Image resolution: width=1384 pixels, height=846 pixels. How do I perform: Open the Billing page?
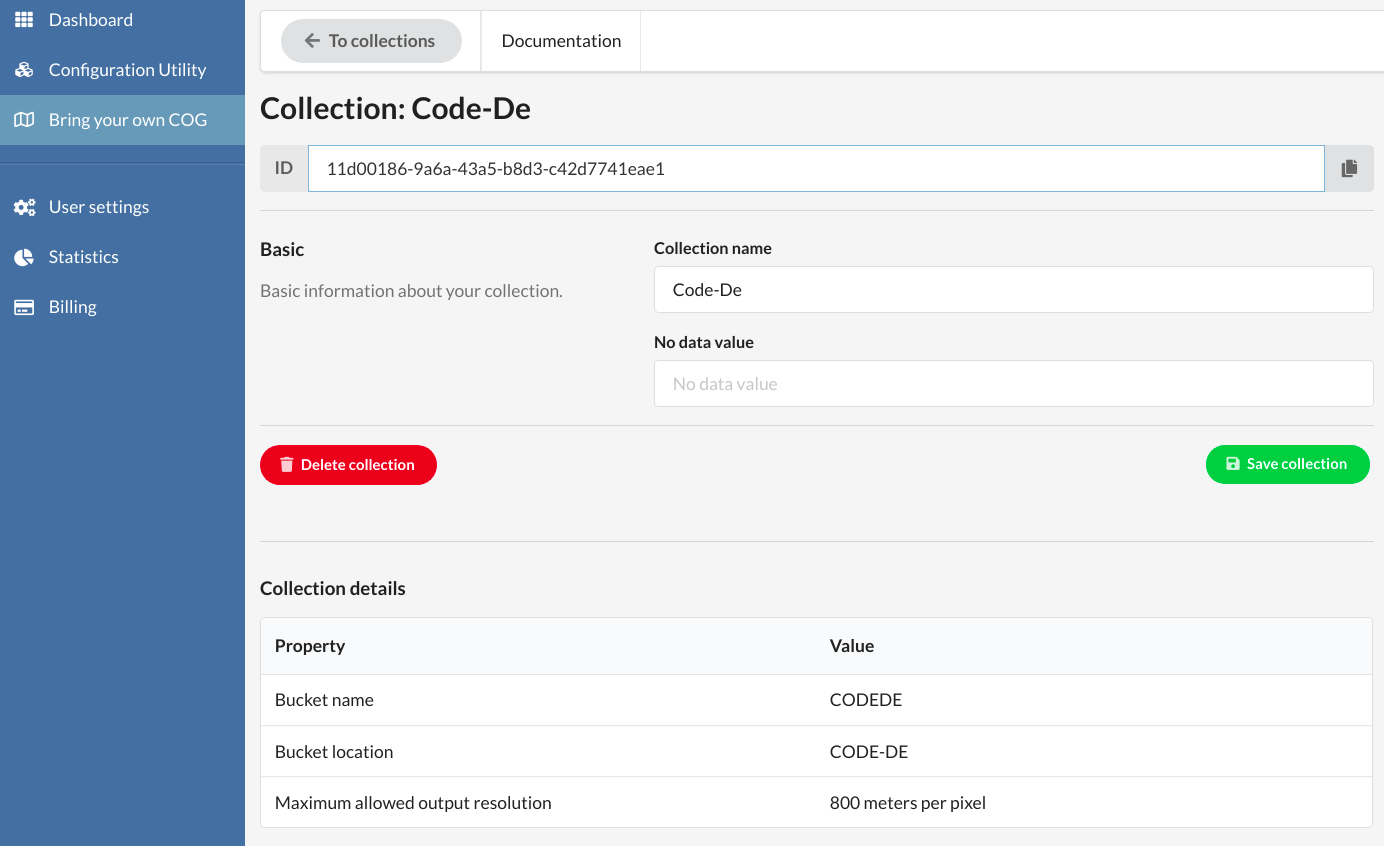coord(122,307)
